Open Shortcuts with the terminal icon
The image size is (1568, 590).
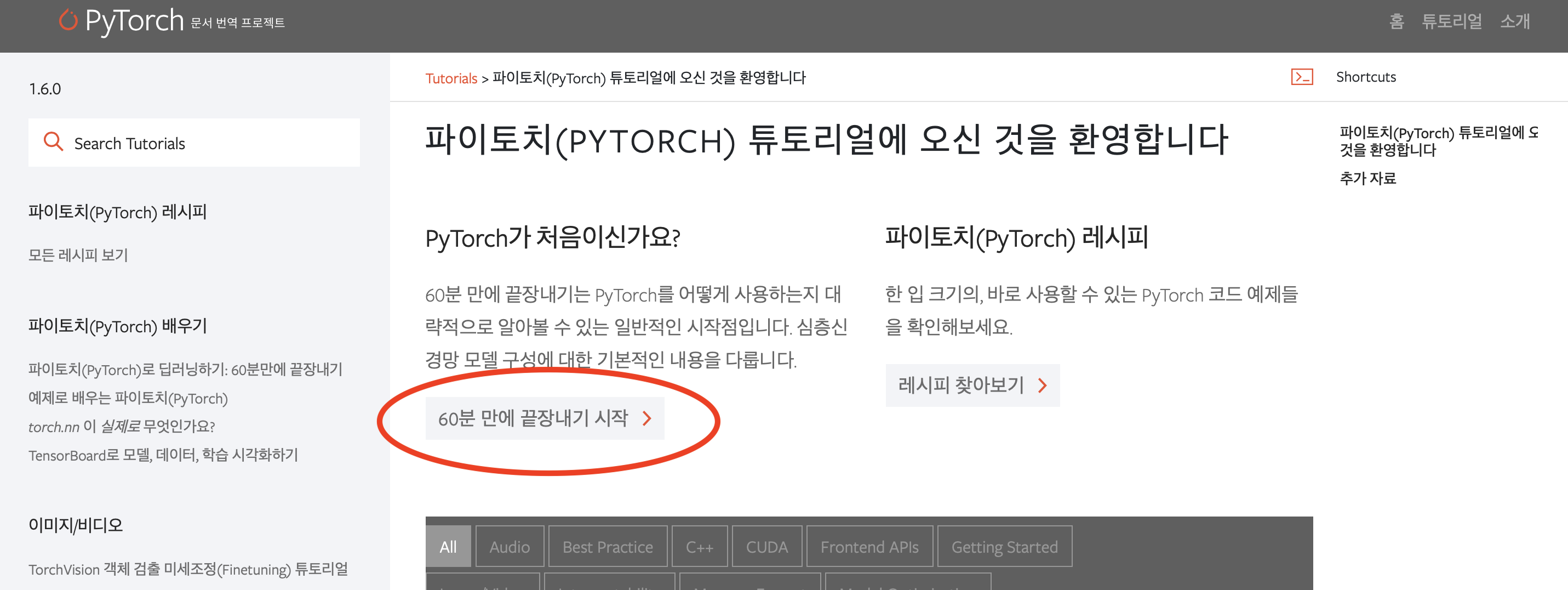pyautogui.click(x=1302, y=77)
